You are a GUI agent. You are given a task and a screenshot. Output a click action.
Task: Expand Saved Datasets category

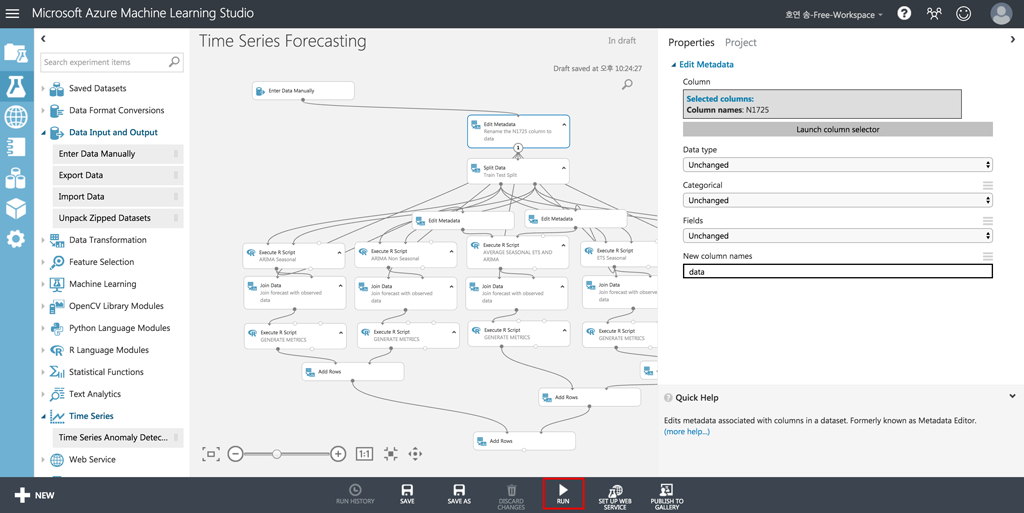44,89
